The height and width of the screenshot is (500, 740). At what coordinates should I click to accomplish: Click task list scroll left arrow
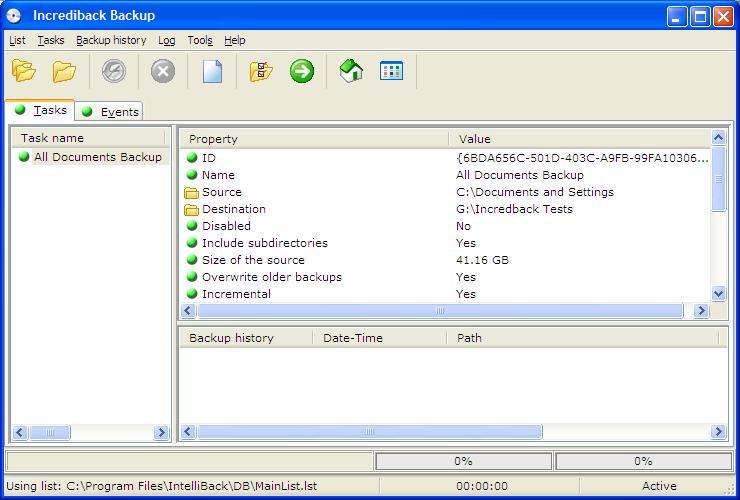pyautogui.click(x=20, y=432)
